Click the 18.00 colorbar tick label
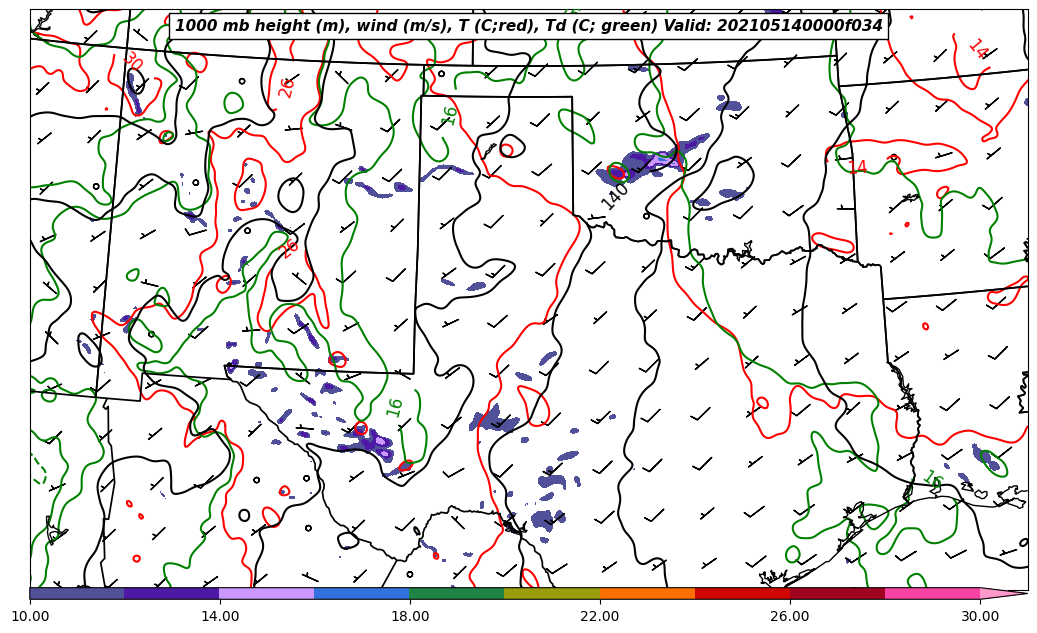Image resolution: width=1037 pixels, height=633 pixels. pyautogui.click(x=410, y=616)
